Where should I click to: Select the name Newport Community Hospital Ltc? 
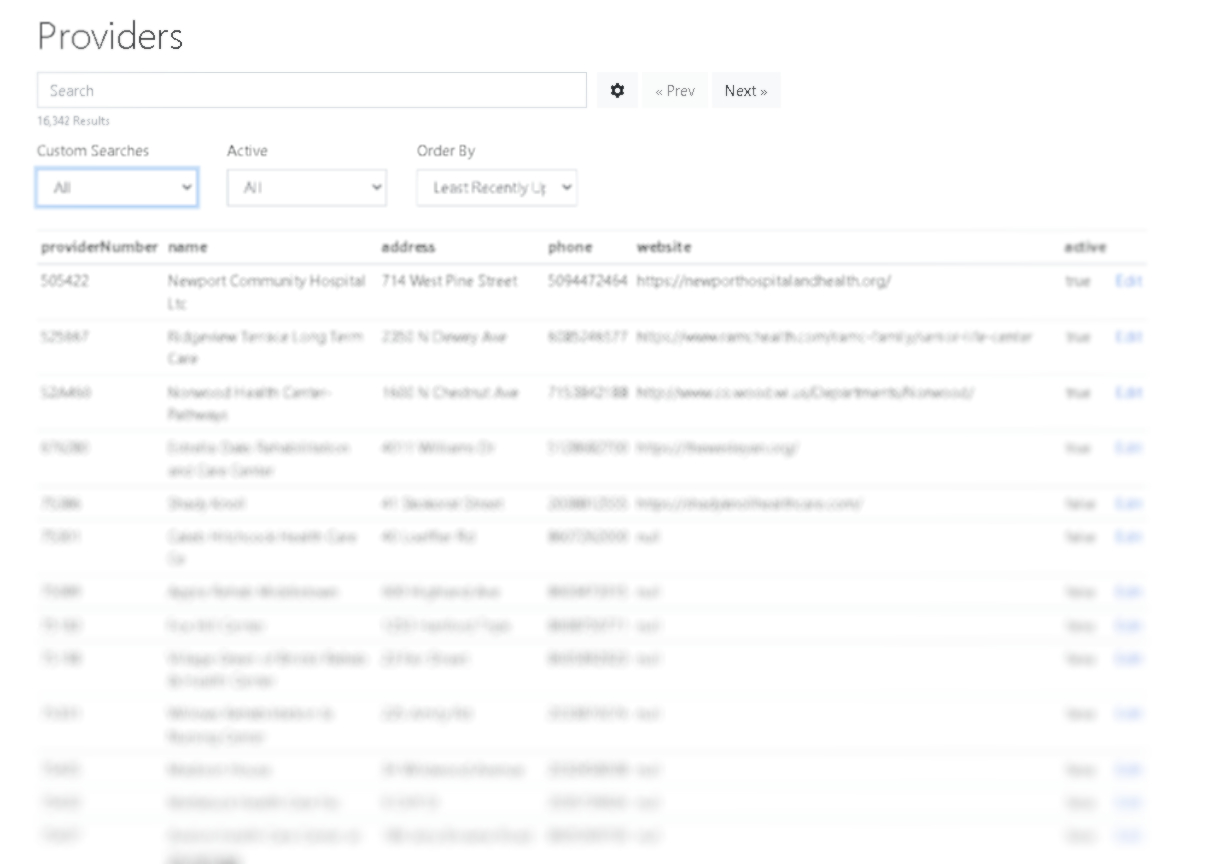pos(267,292)
